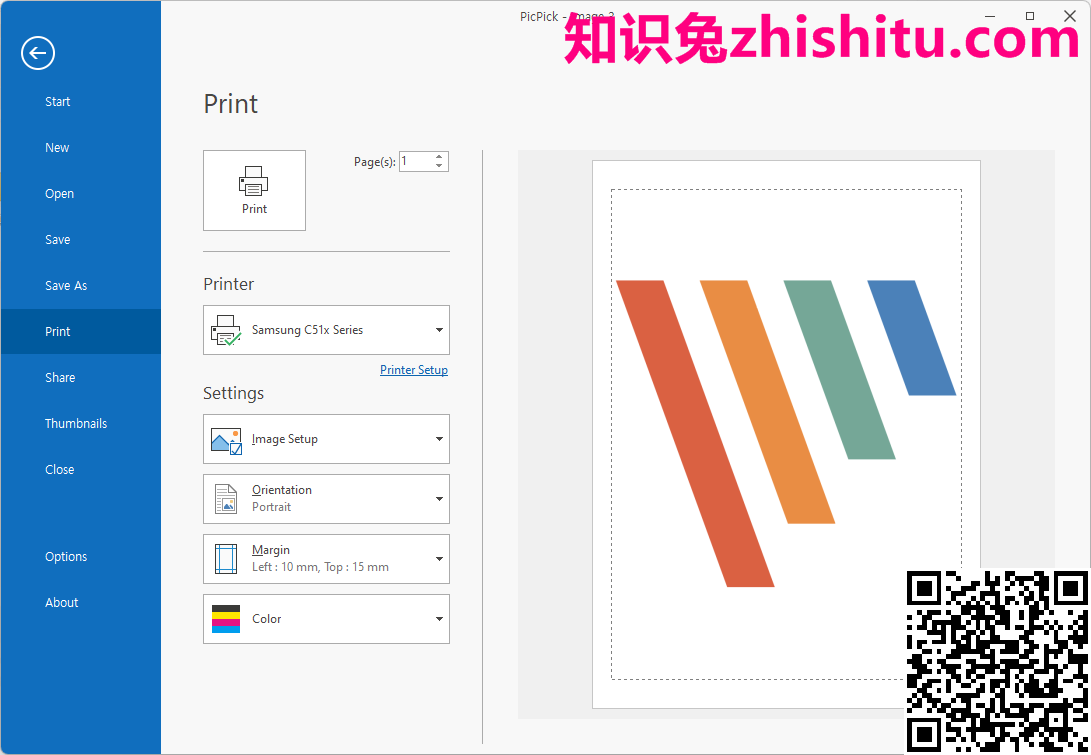Click the Margin page layout icon

pos(225,559)
